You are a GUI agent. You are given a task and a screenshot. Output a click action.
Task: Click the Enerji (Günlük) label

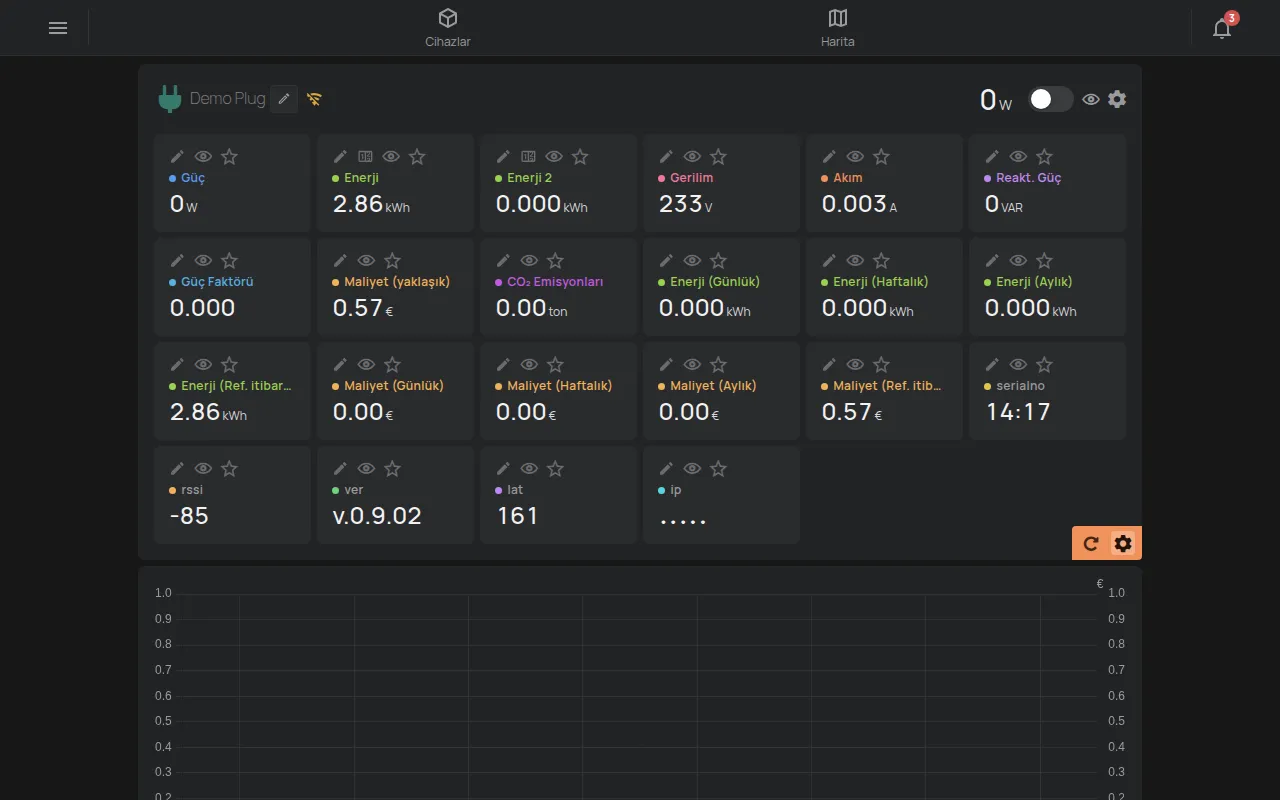[x=715, y=282]
